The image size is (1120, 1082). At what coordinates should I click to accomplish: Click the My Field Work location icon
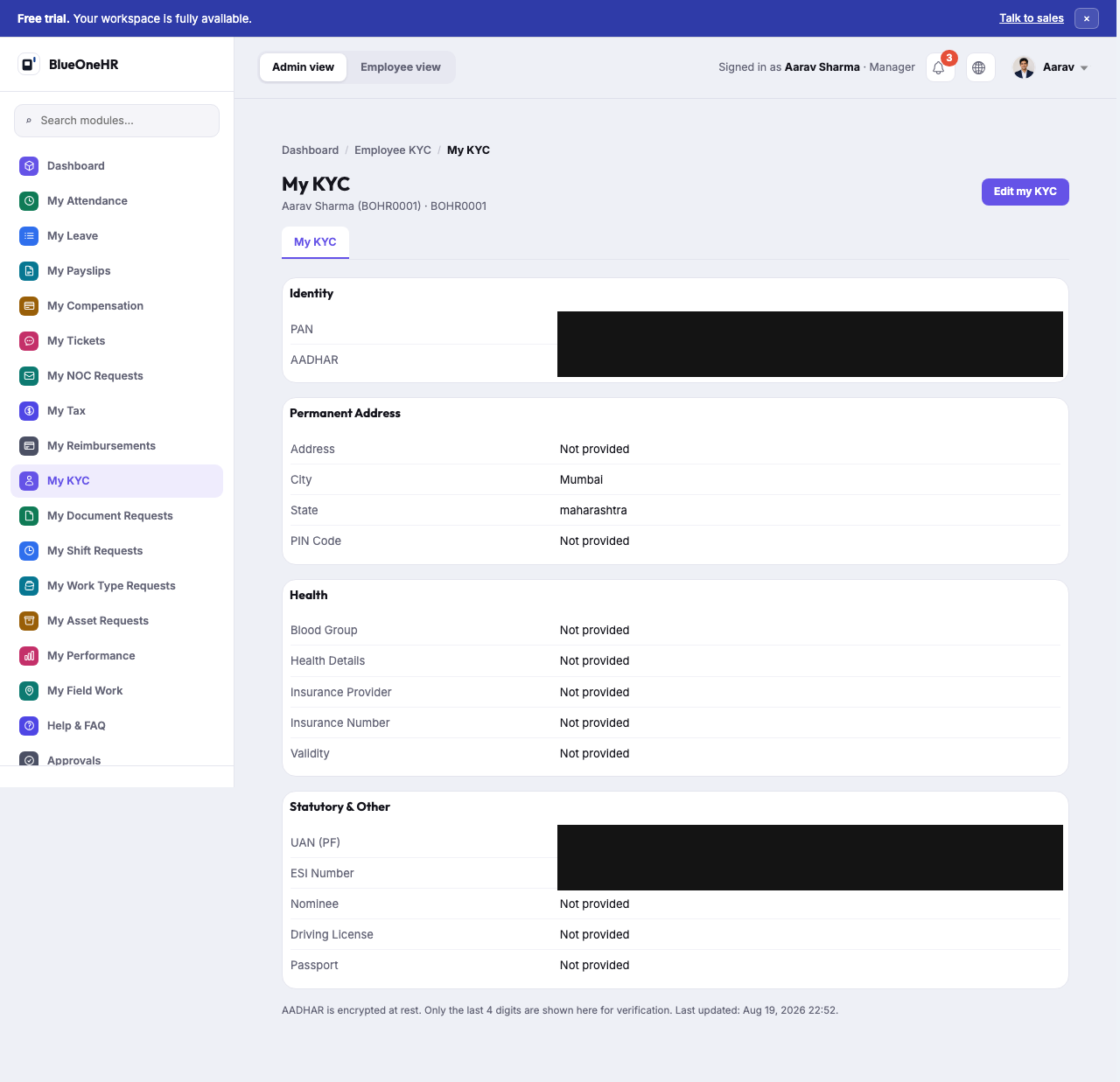pyautogui.click(x=29, y=690)
